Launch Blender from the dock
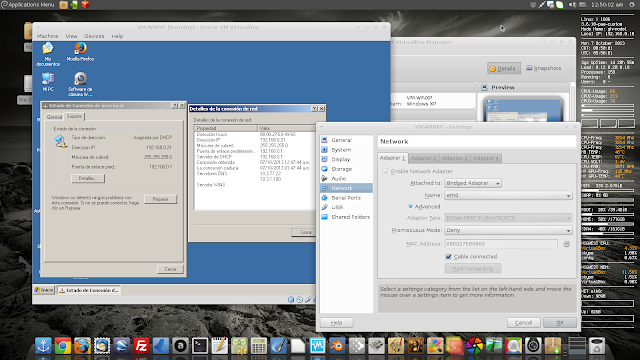This screenshot has width=640, height=360. click(x=337, y=346)
